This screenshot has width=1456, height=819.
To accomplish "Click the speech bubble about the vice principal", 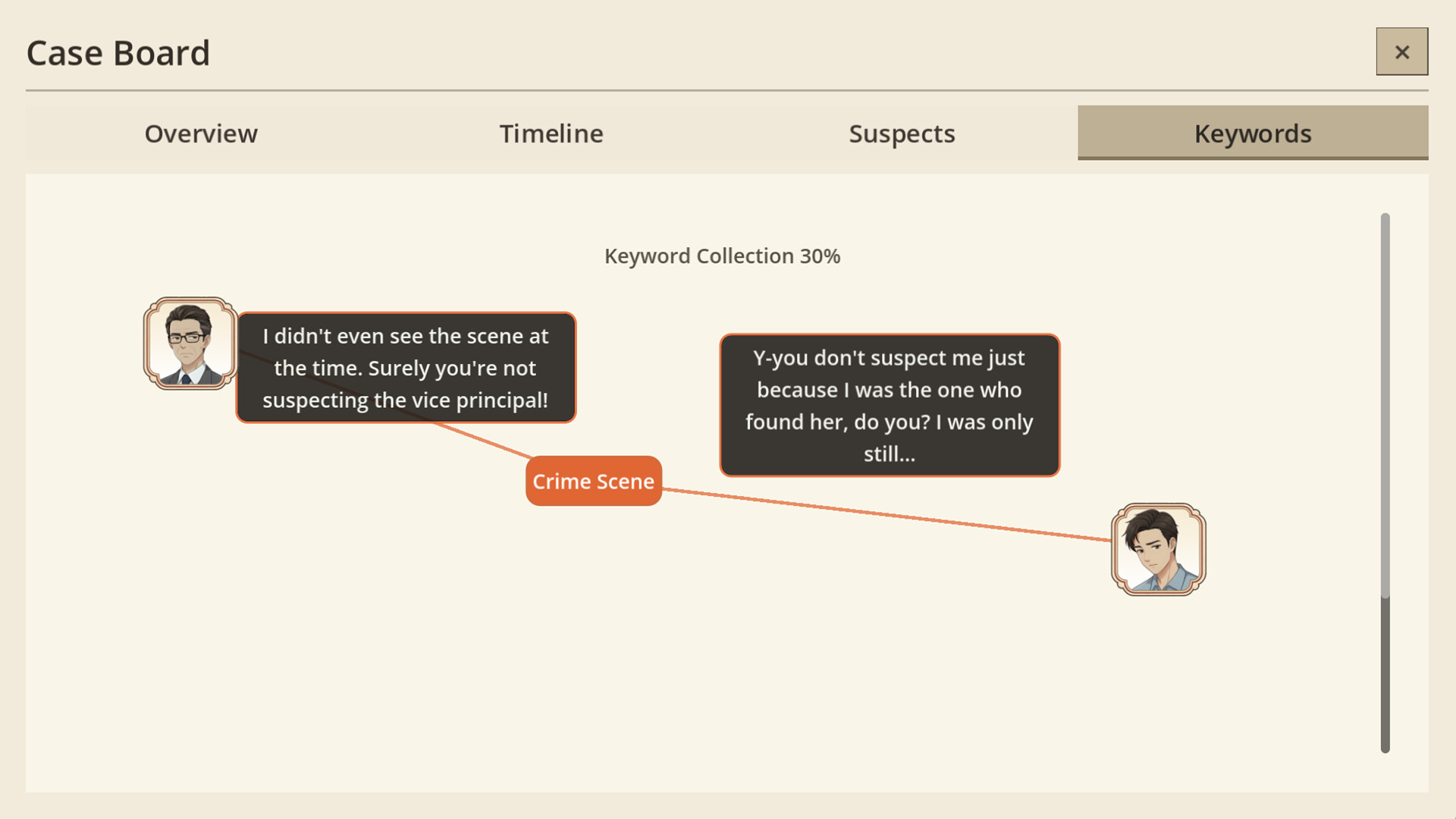I will [x=406, y=368].
